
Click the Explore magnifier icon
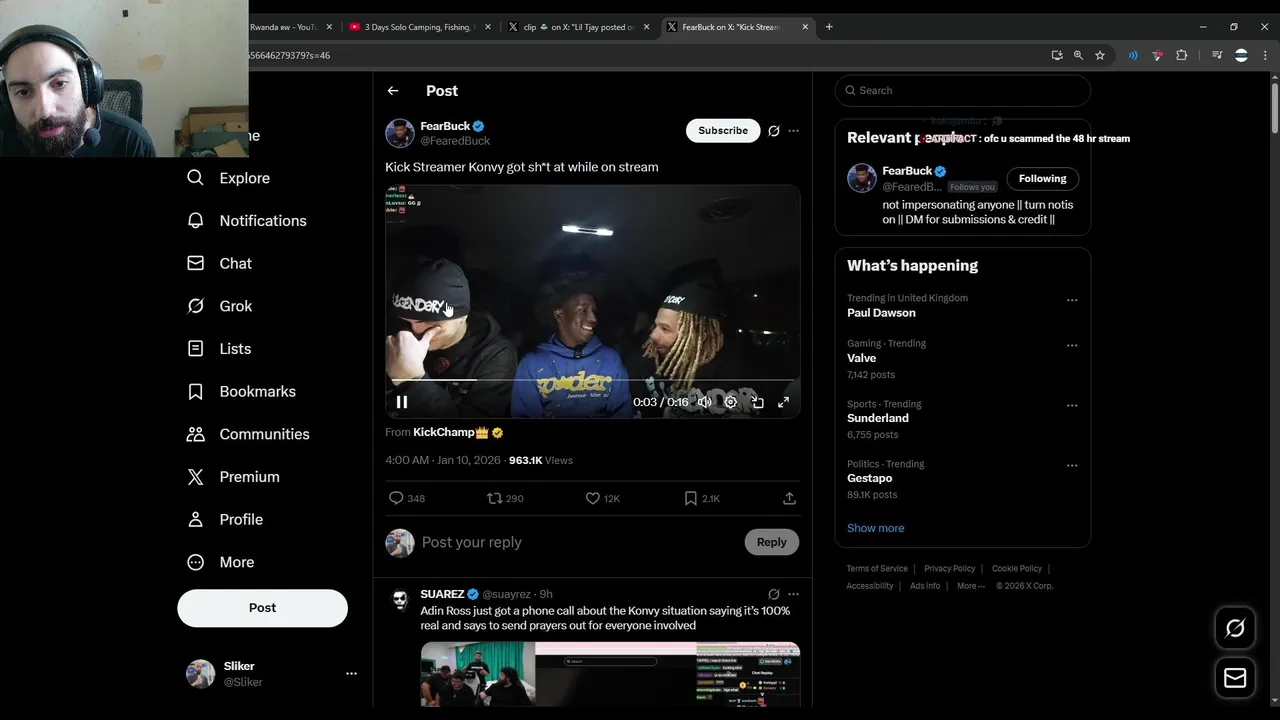[196, 178]
